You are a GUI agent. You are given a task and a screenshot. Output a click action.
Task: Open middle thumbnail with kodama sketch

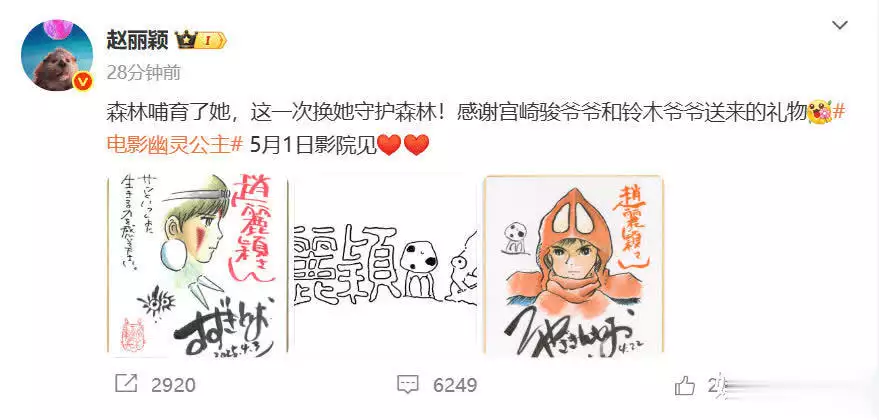tap(386, 265)
